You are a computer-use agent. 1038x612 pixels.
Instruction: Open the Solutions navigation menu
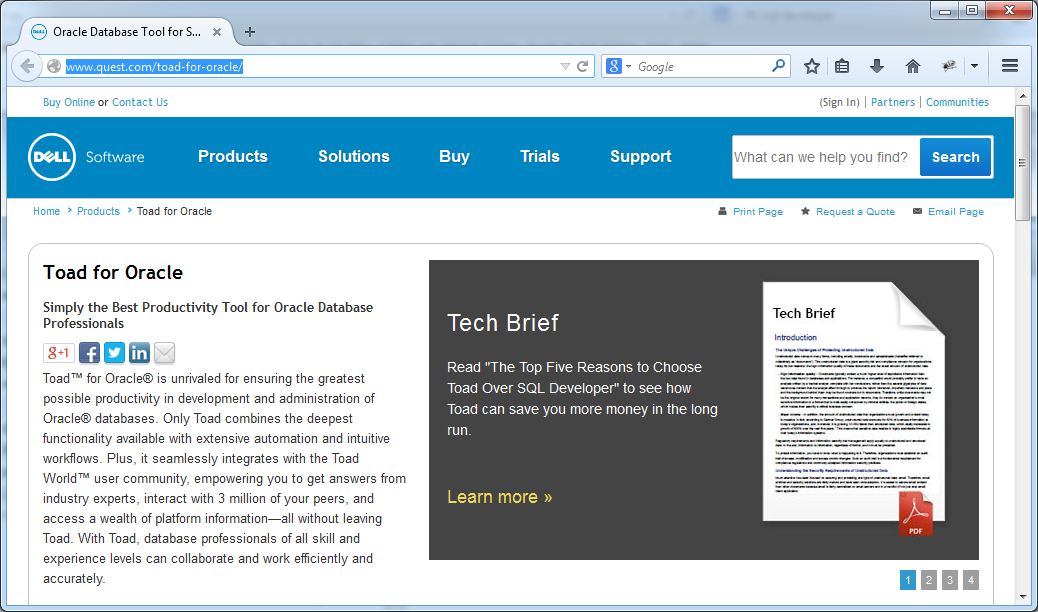(354, 156)
